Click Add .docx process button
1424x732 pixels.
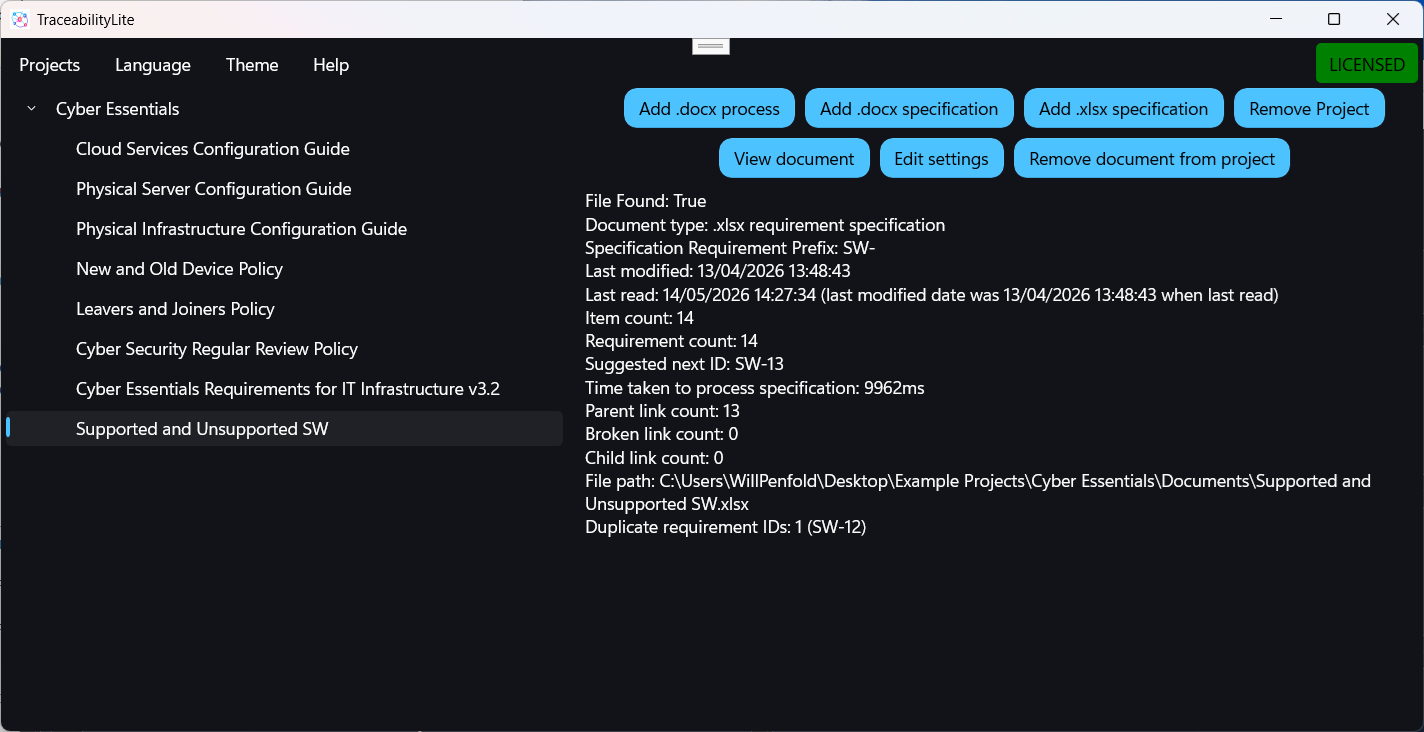tap(709, 109)
